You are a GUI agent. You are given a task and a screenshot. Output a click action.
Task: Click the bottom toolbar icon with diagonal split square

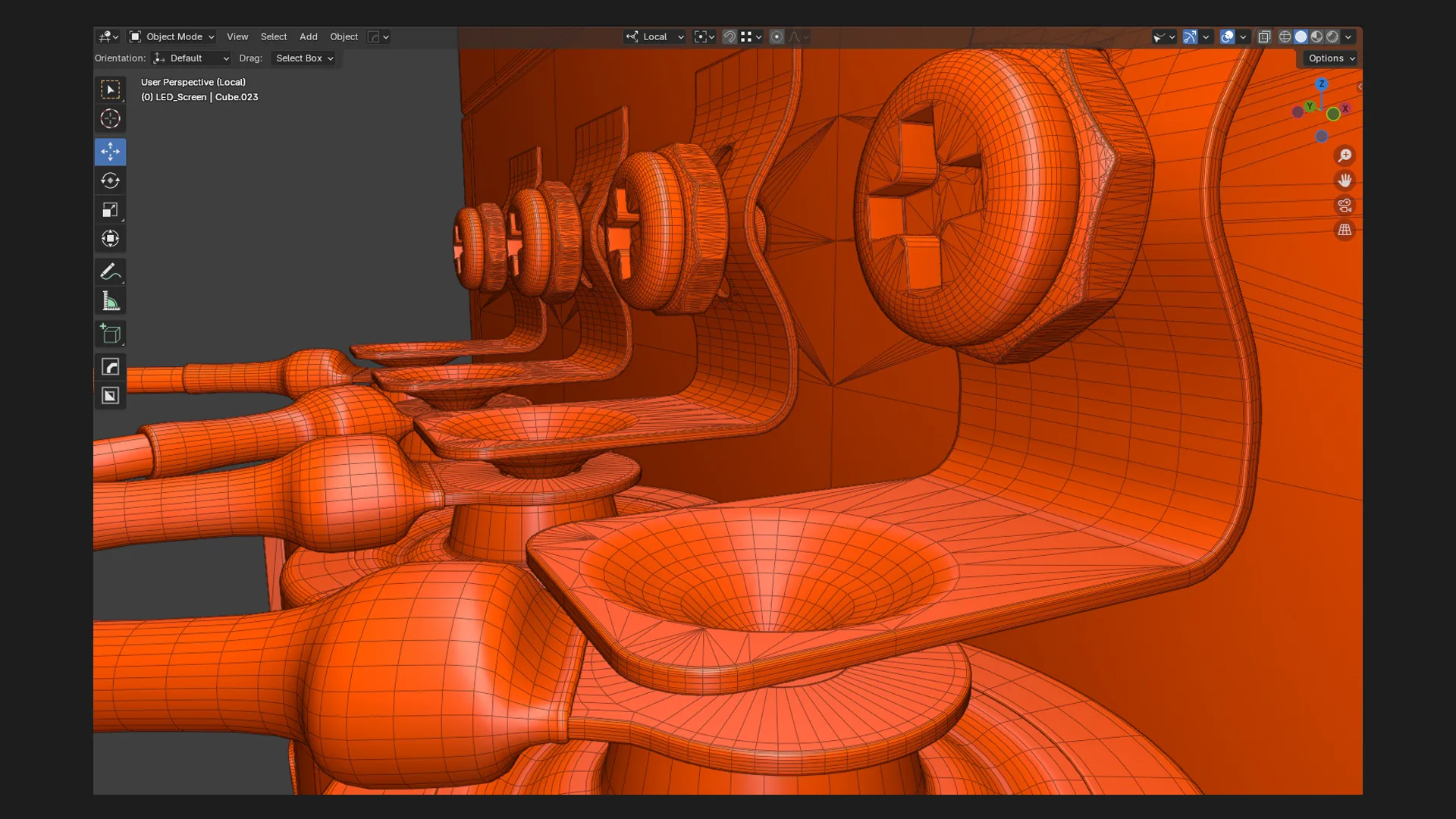(110, 396)
